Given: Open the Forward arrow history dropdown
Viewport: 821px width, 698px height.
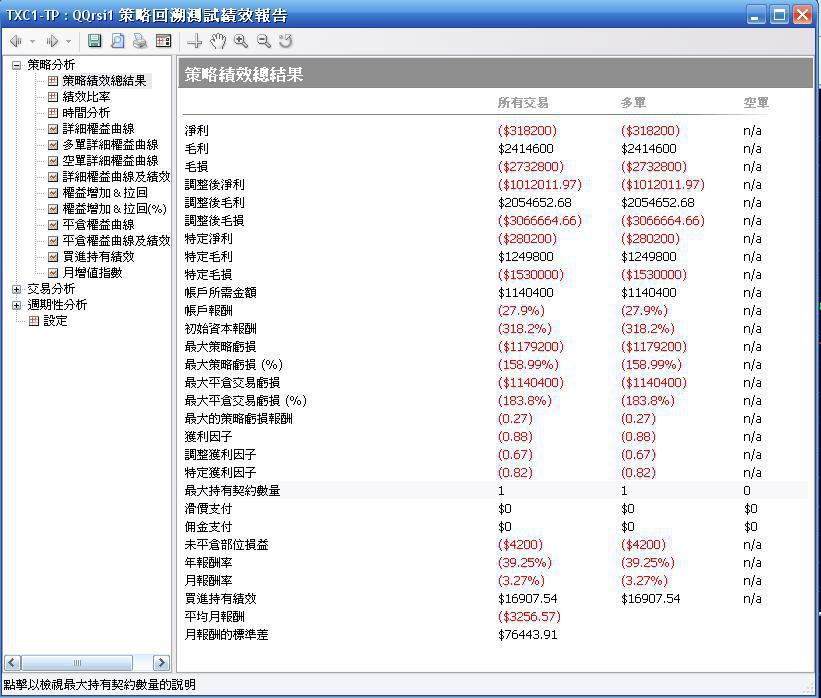Looking at the screenshot, I should coord(69,41).
